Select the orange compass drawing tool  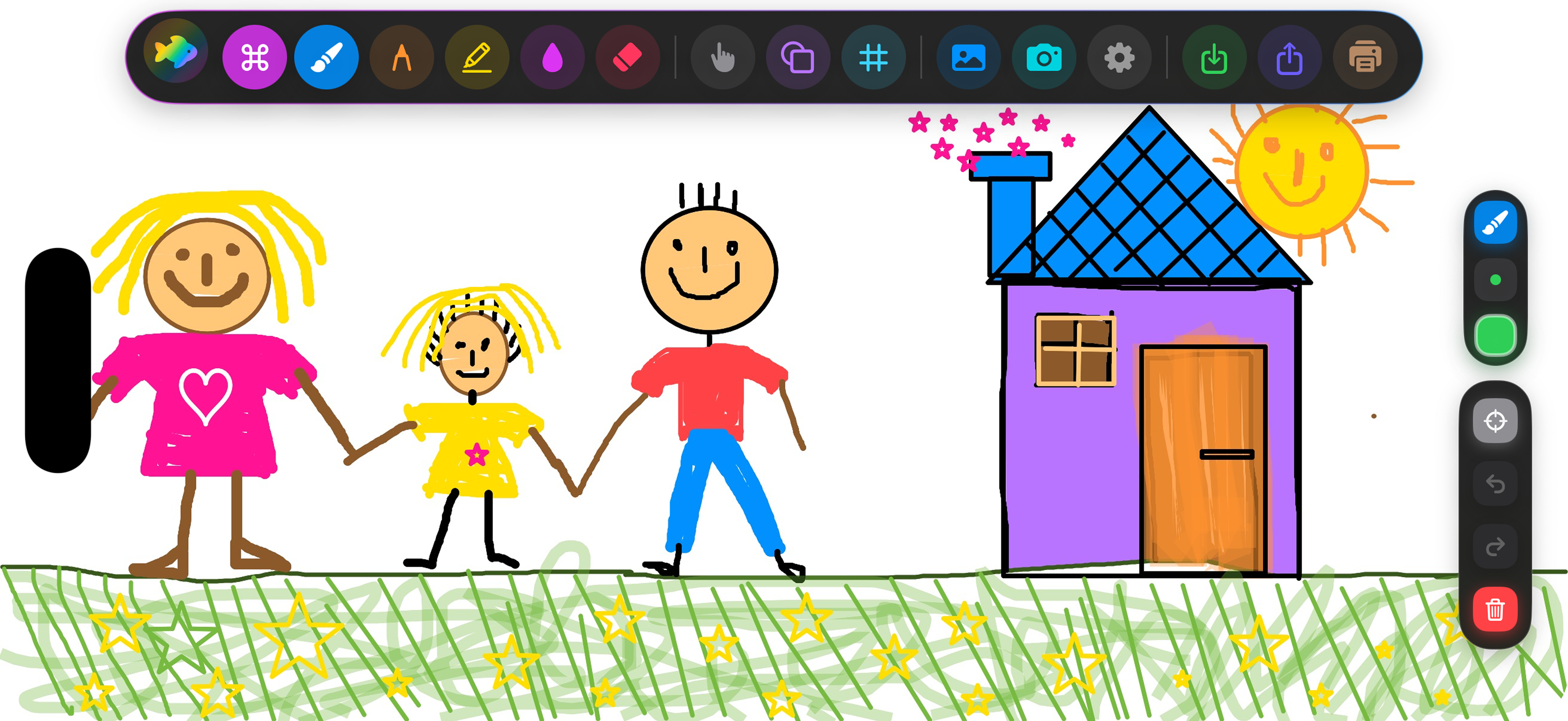[402, 57]
